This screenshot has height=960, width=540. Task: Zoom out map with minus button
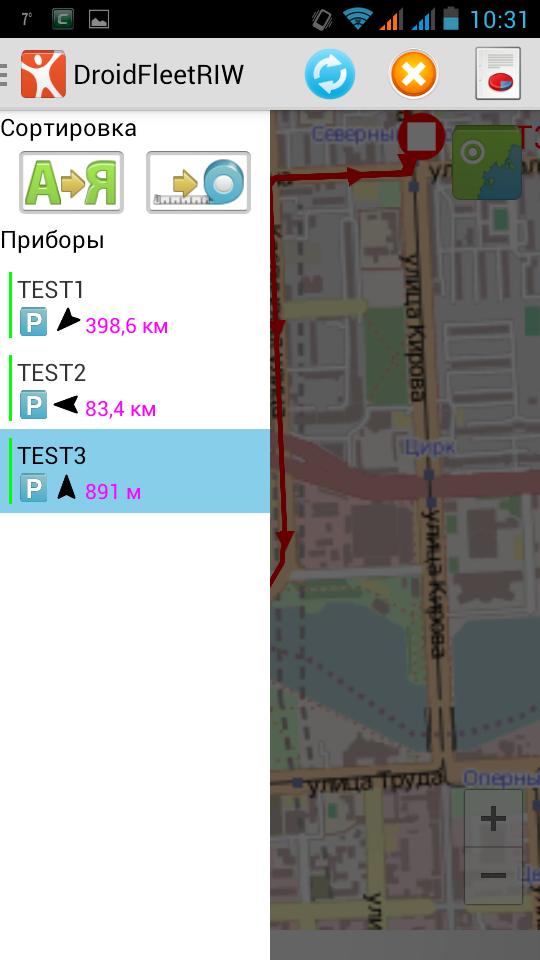493,876
